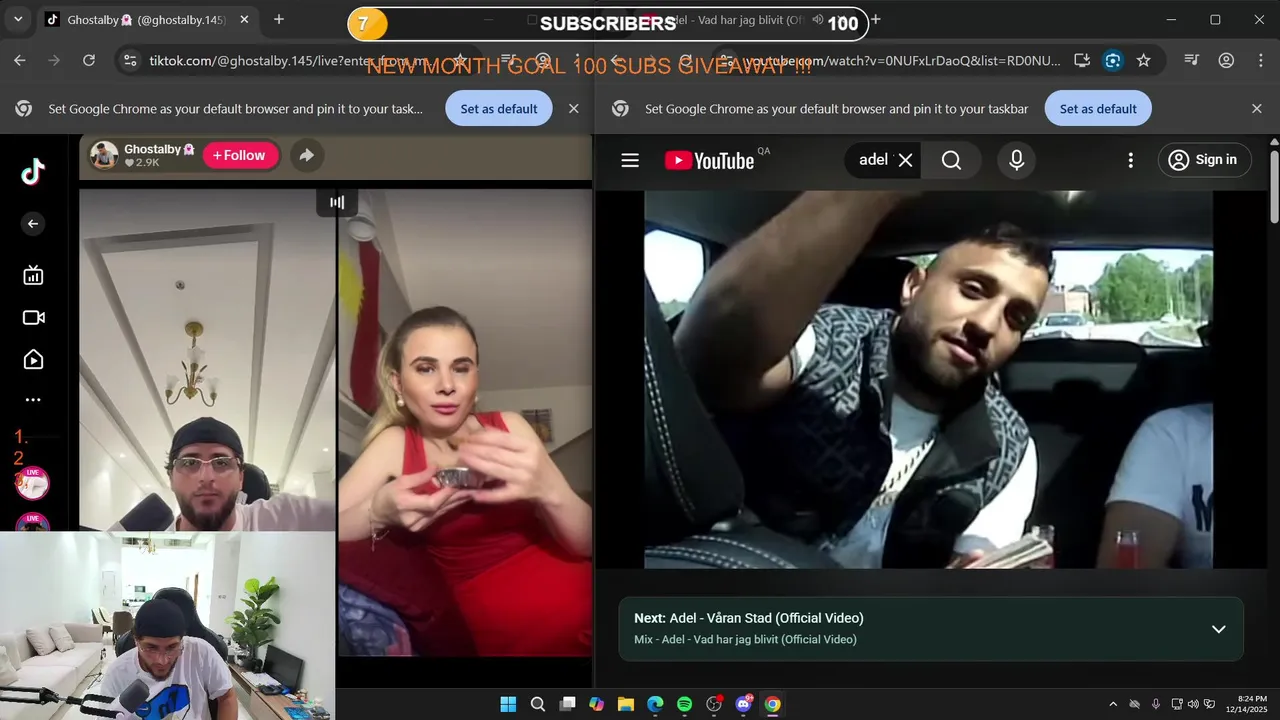Follow Ghostalby
Viewport: 1280px width, 720px height.
pyautogui.click(x=240, y=155)
